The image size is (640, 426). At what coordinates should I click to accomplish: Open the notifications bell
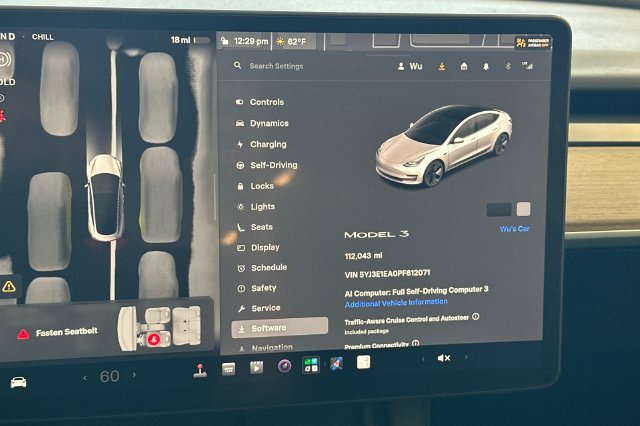point(486,66)
